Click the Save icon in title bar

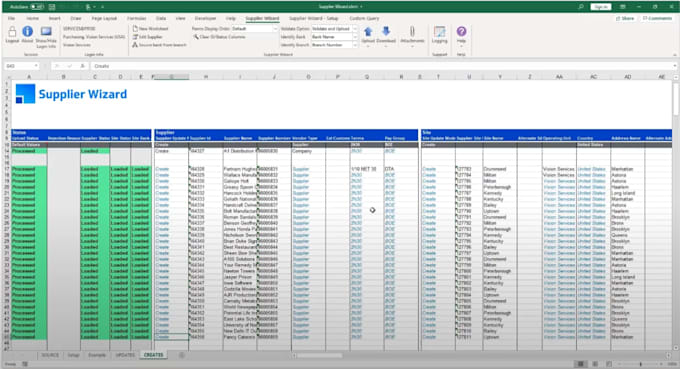[x=52, y=7]
